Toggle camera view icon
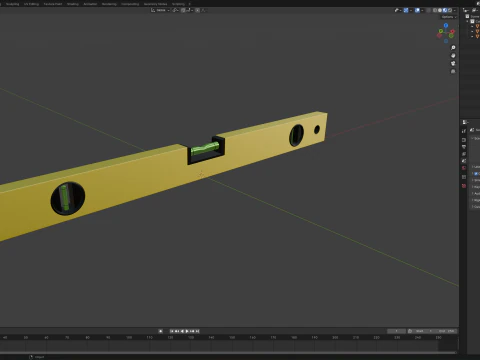Viewport: 480px width, 360px height. (x=453, y=63)
